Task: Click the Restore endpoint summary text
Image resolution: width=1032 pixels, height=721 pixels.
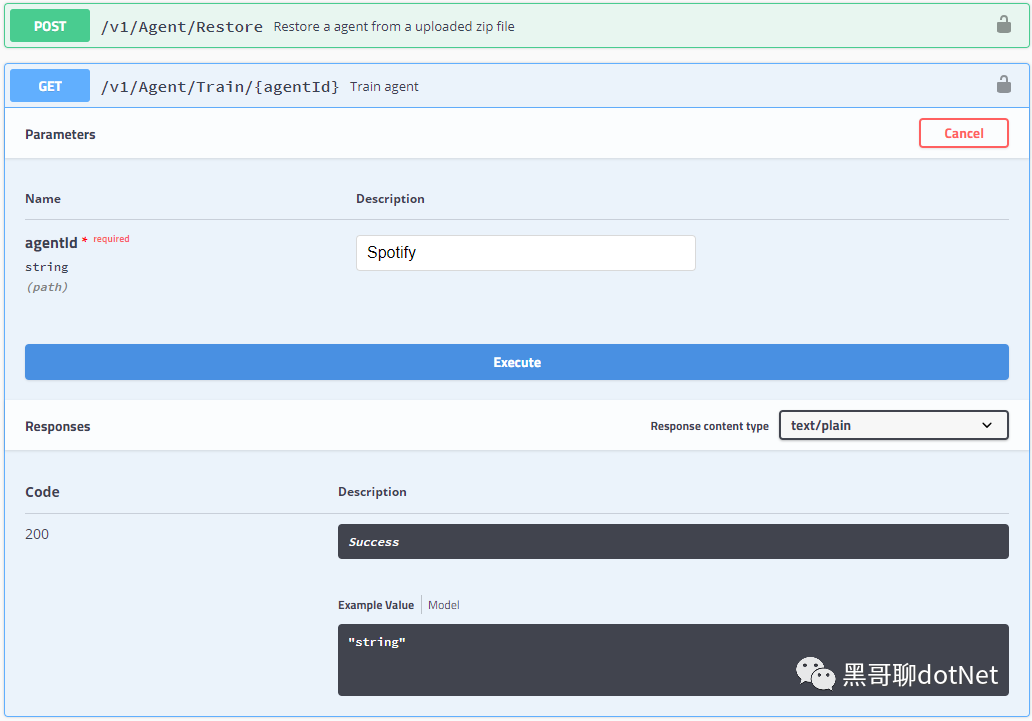Action: point(394,27)
